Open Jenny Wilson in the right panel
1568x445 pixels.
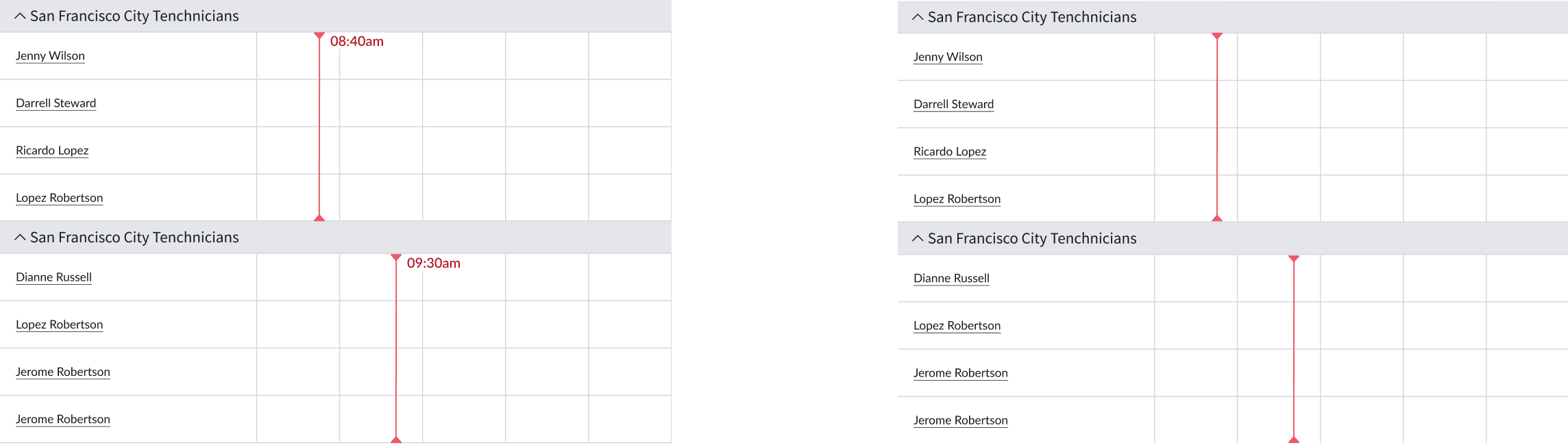pyautogui.click(x=948, y=57)
